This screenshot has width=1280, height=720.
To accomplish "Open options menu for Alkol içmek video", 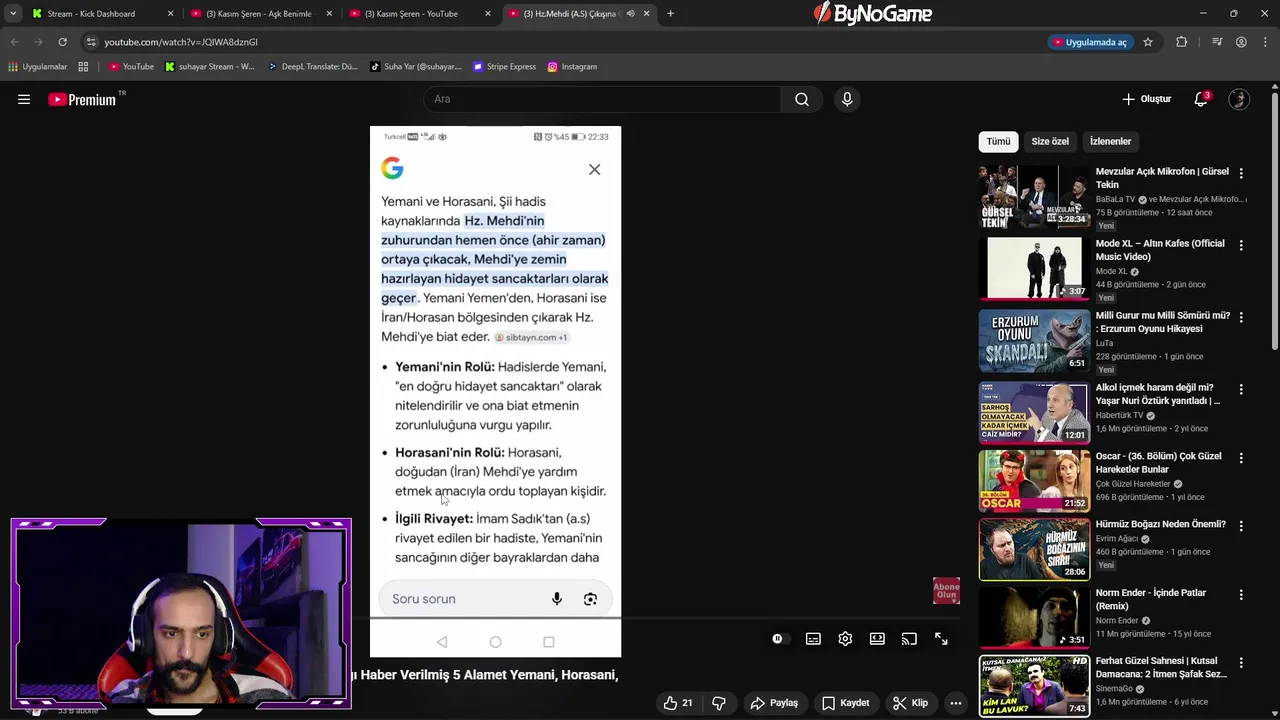I will [1241, 389].
